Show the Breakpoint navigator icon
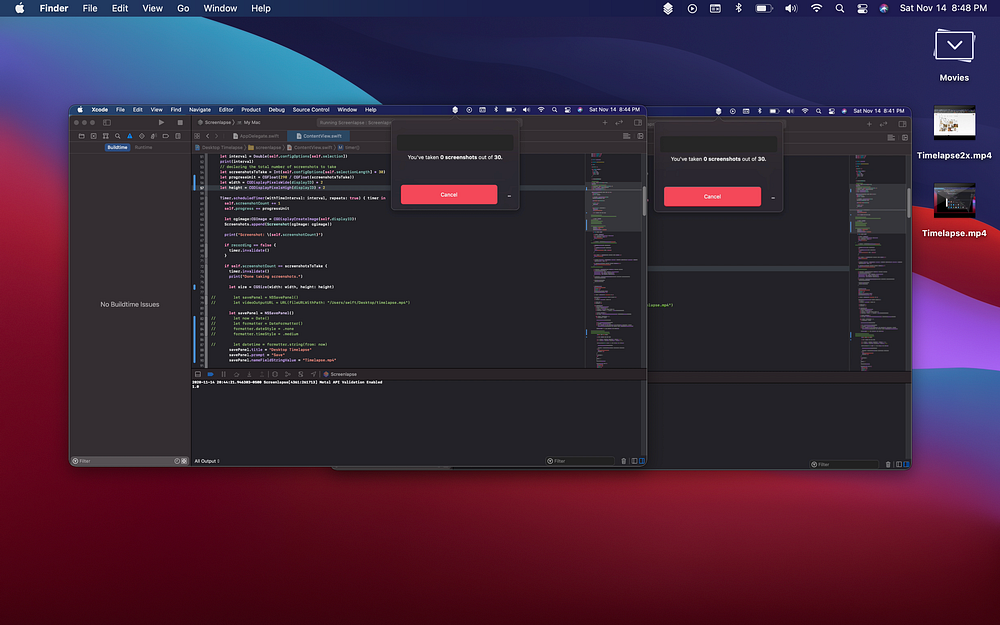1000x625 pixels. [x=166, y=136]
